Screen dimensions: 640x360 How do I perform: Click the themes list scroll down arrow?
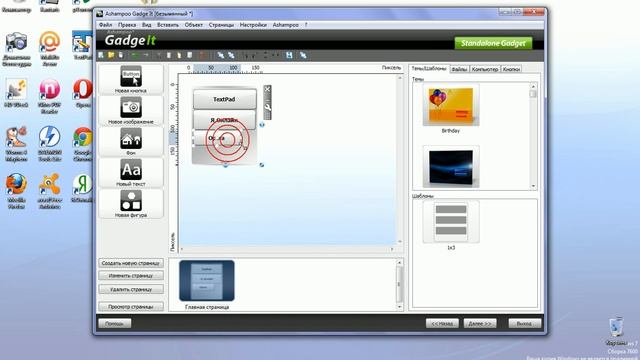click(x=533, y=186)
